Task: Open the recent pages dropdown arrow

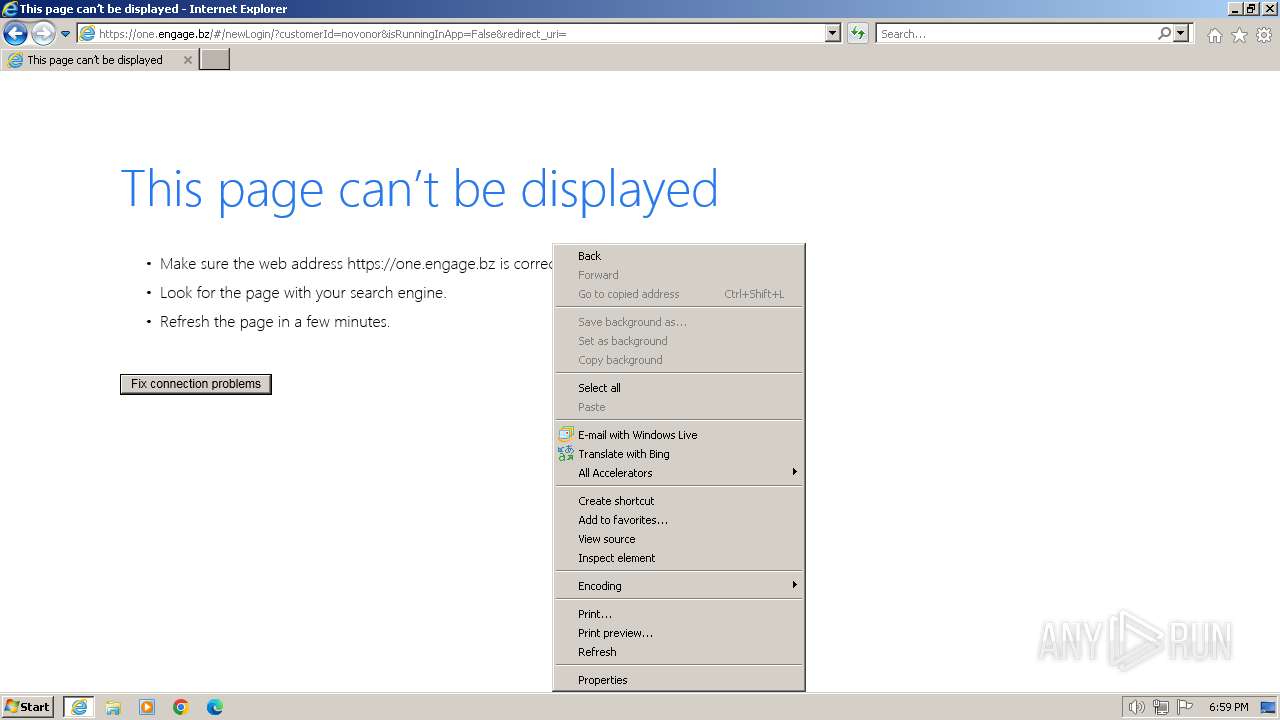Action: 66,34
